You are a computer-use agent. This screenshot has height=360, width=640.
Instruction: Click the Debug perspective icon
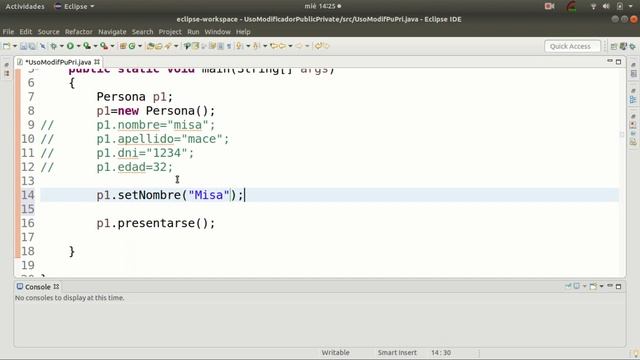click(x=633, y=46)
